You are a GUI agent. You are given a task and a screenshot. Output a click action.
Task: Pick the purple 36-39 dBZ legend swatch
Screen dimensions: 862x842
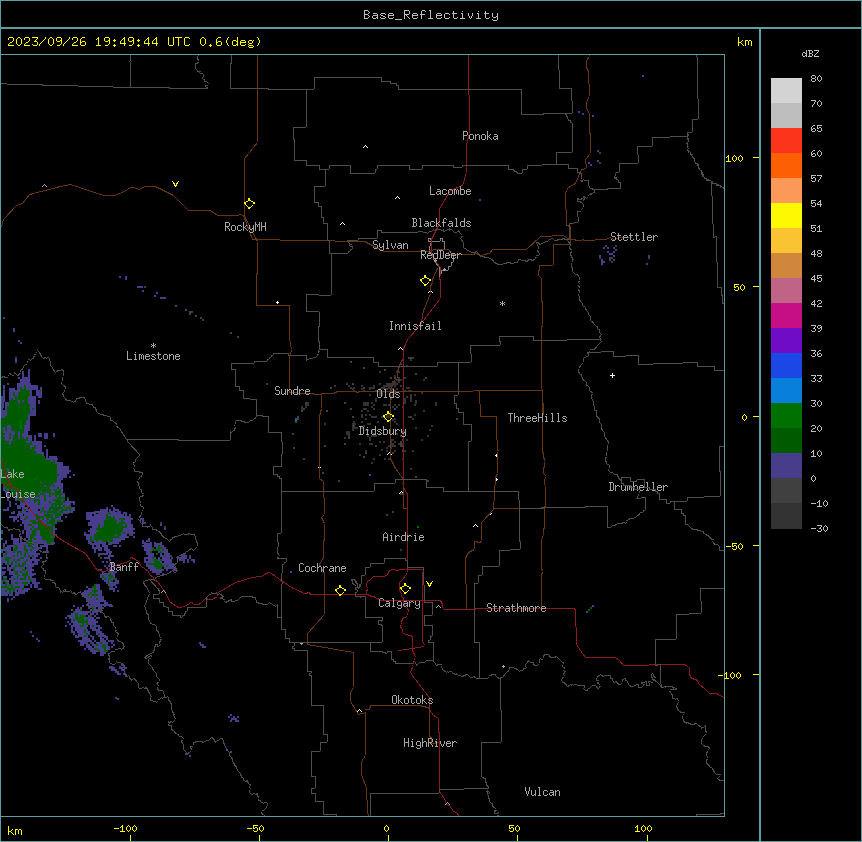pyautogui.click(x=786, y=341)
